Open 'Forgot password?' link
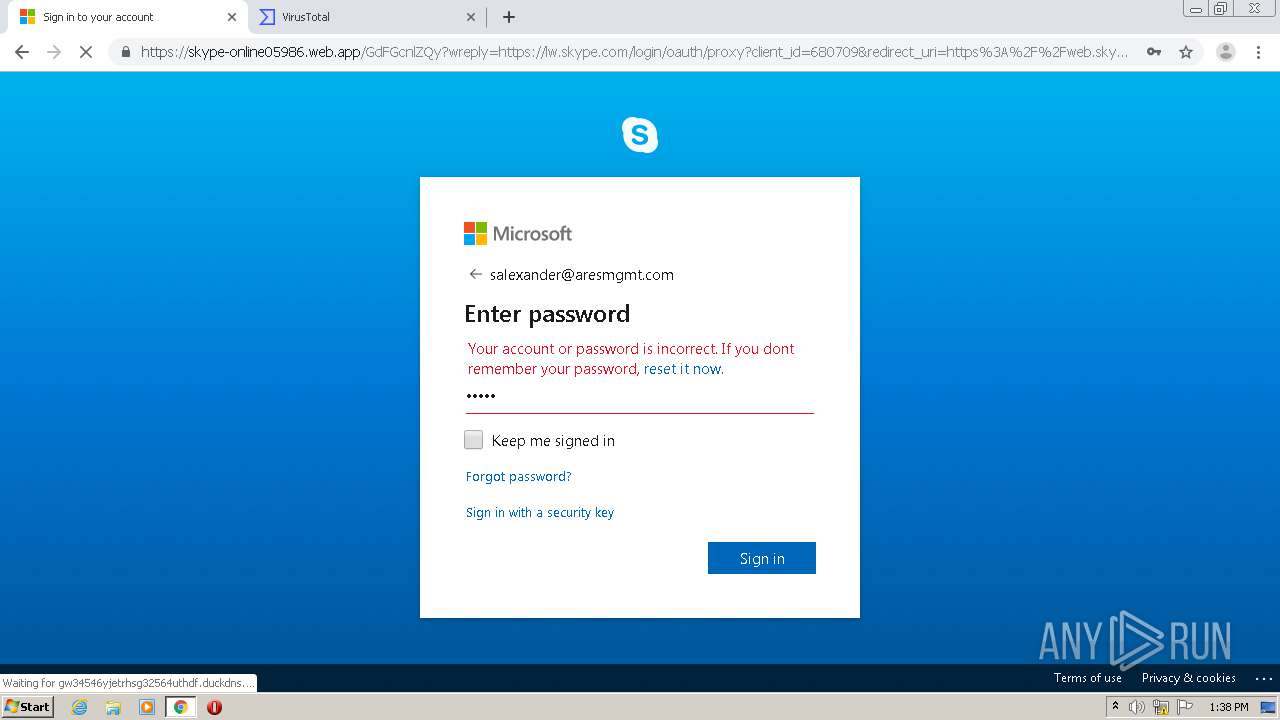 pos(519,477)
